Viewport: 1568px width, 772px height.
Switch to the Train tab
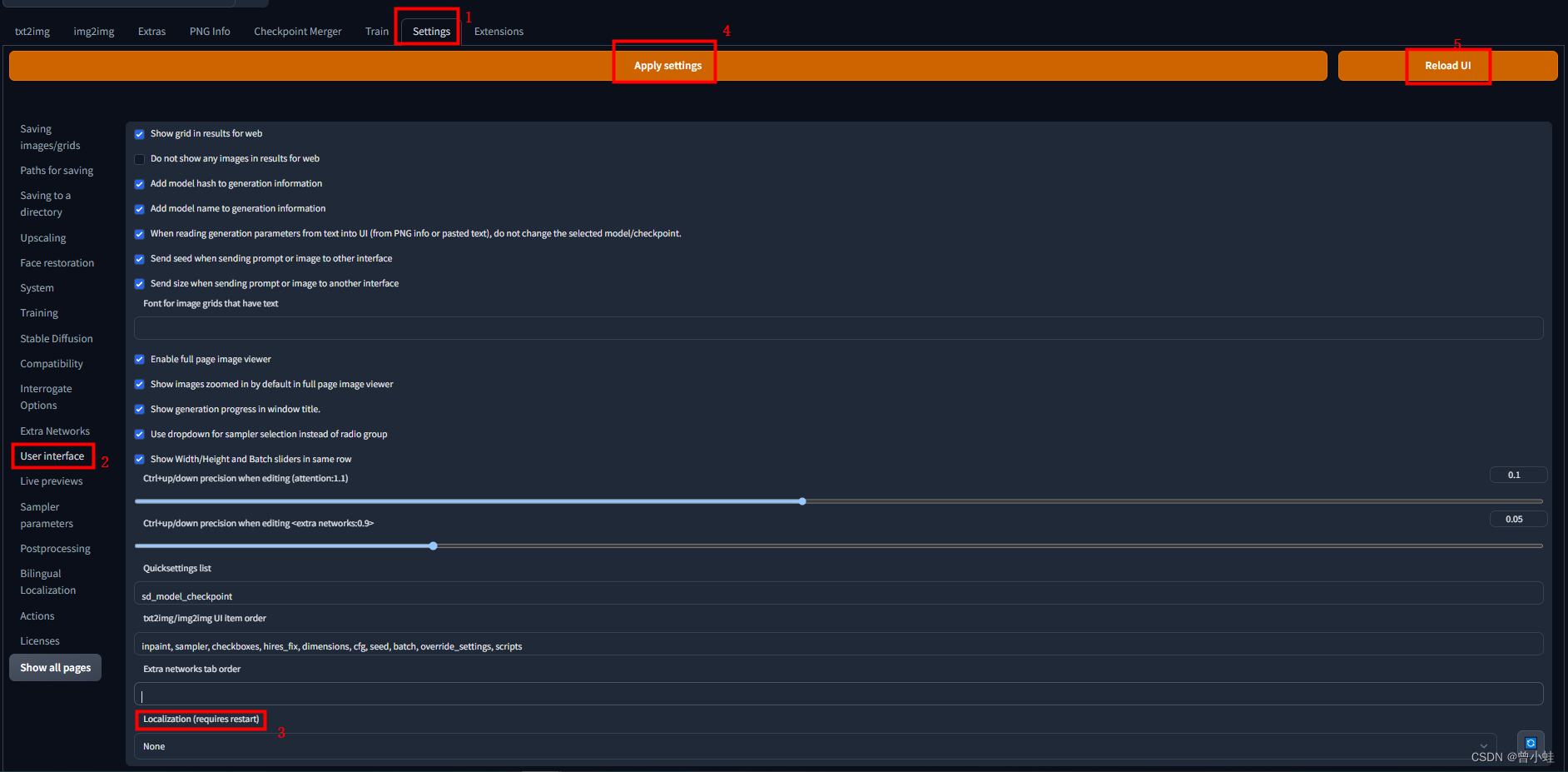pos(377,32)
